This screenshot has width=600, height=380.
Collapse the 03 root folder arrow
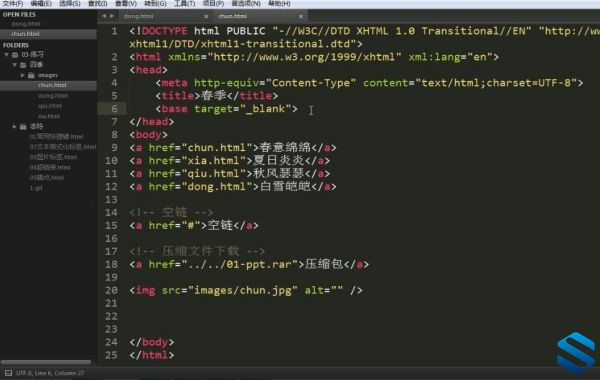(x=7, y=55)
